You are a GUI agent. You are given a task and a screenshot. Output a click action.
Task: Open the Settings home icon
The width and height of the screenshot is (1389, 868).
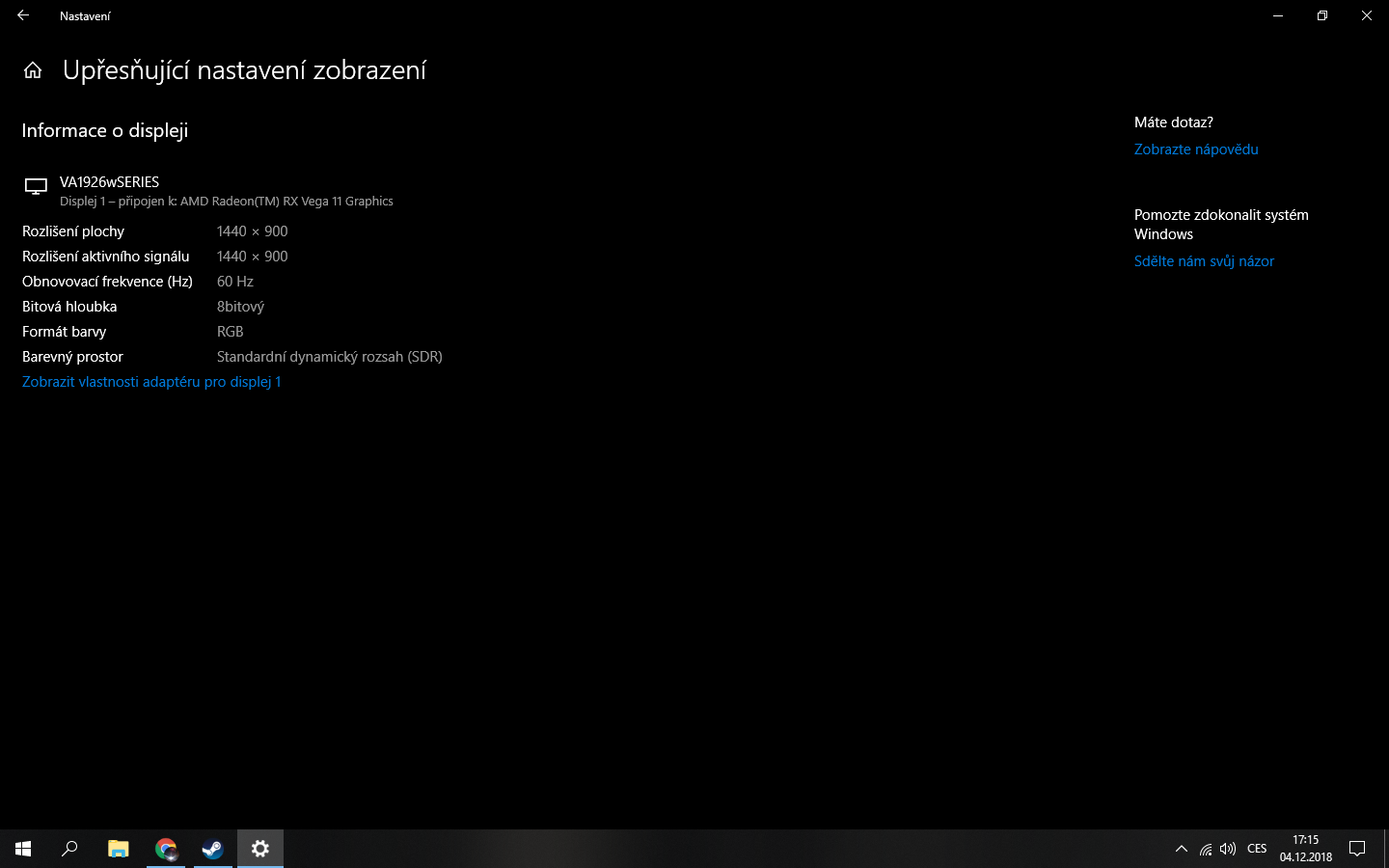click(33, 70)
